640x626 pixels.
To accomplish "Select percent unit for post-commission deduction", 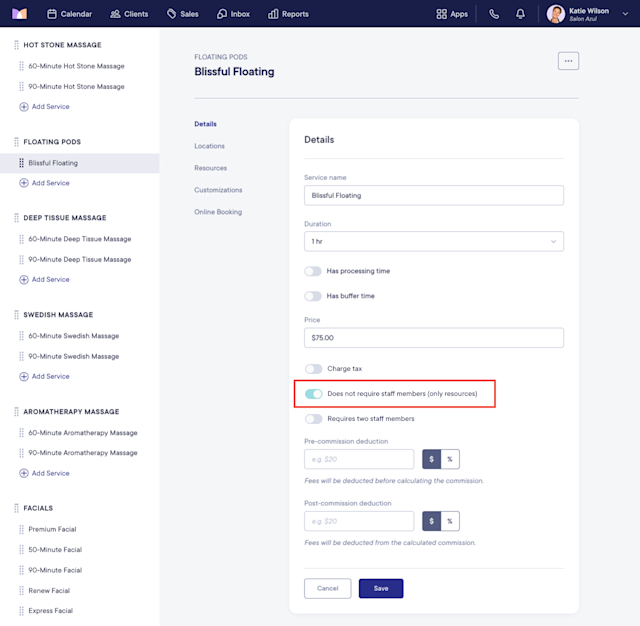I will 450,521.
